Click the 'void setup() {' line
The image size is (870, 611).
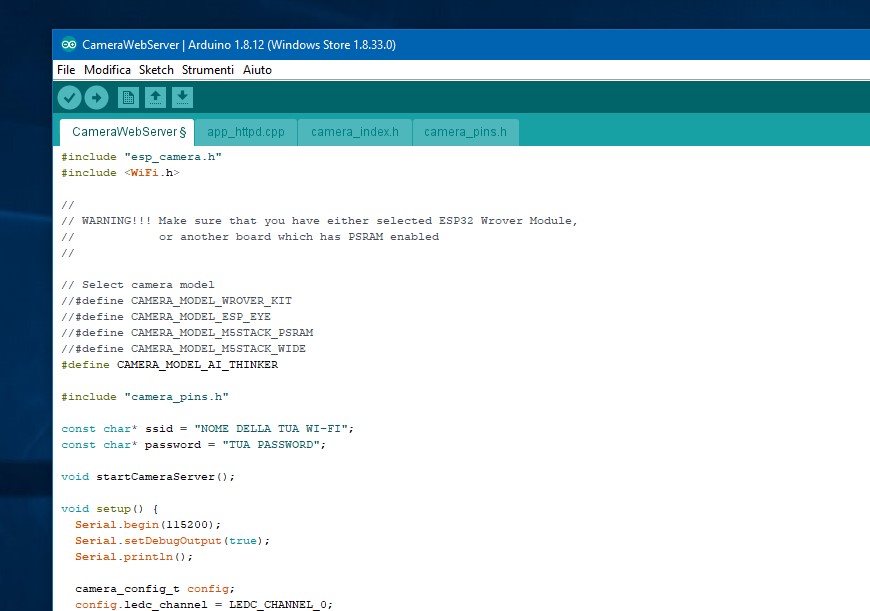pyautogui.click(x=110, y=509)
